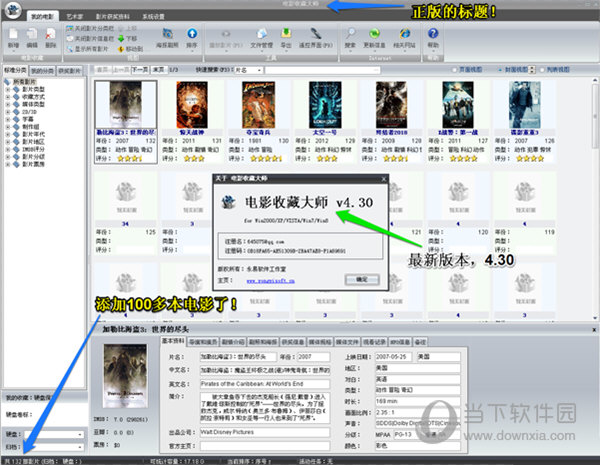Open the 导演和演员 details tab
The image size is (600, 465).
[x=203, y=342]
